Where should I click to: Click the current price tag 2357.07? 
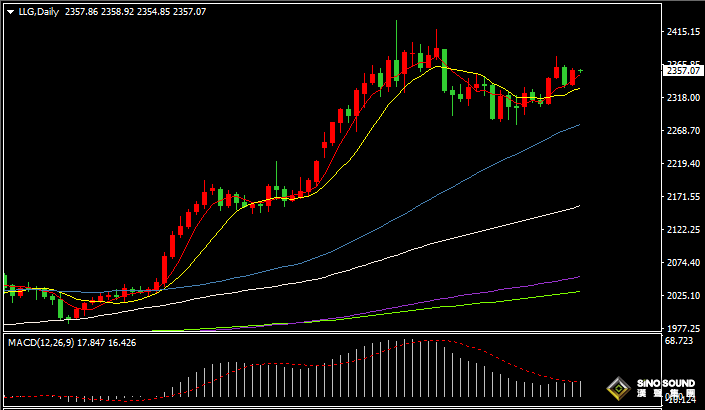pyautogui.click(x=681, y=70)
